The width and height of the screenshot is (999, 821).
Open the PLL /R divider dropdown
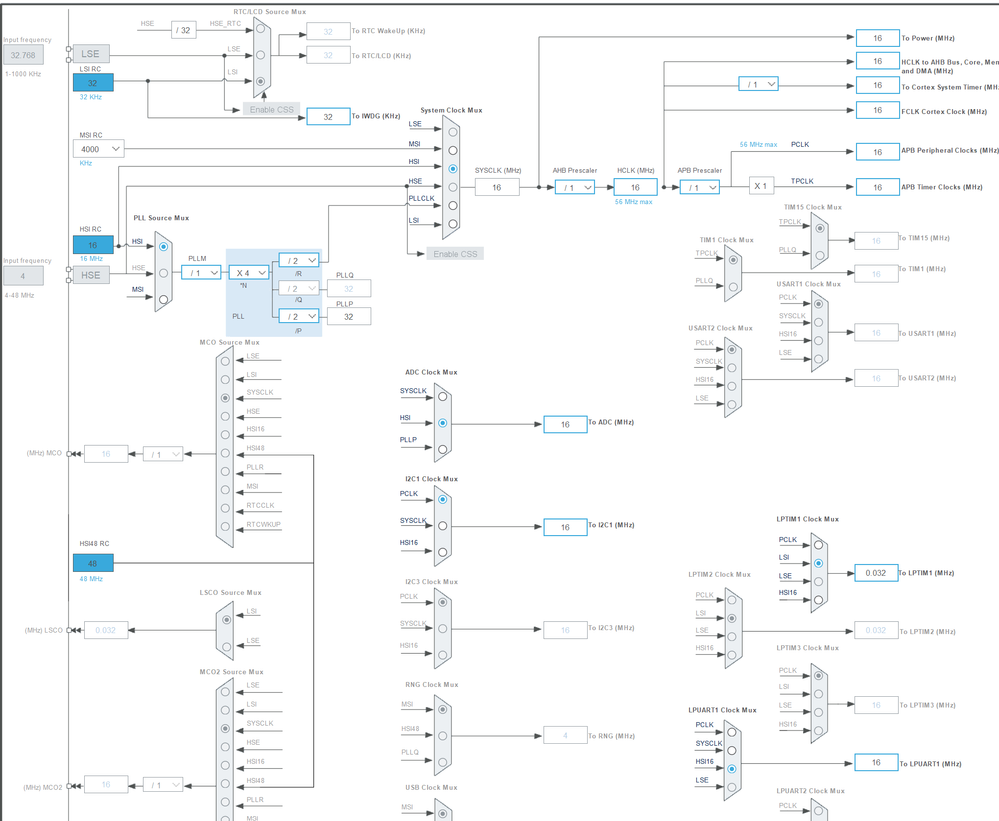pos(299,261)
